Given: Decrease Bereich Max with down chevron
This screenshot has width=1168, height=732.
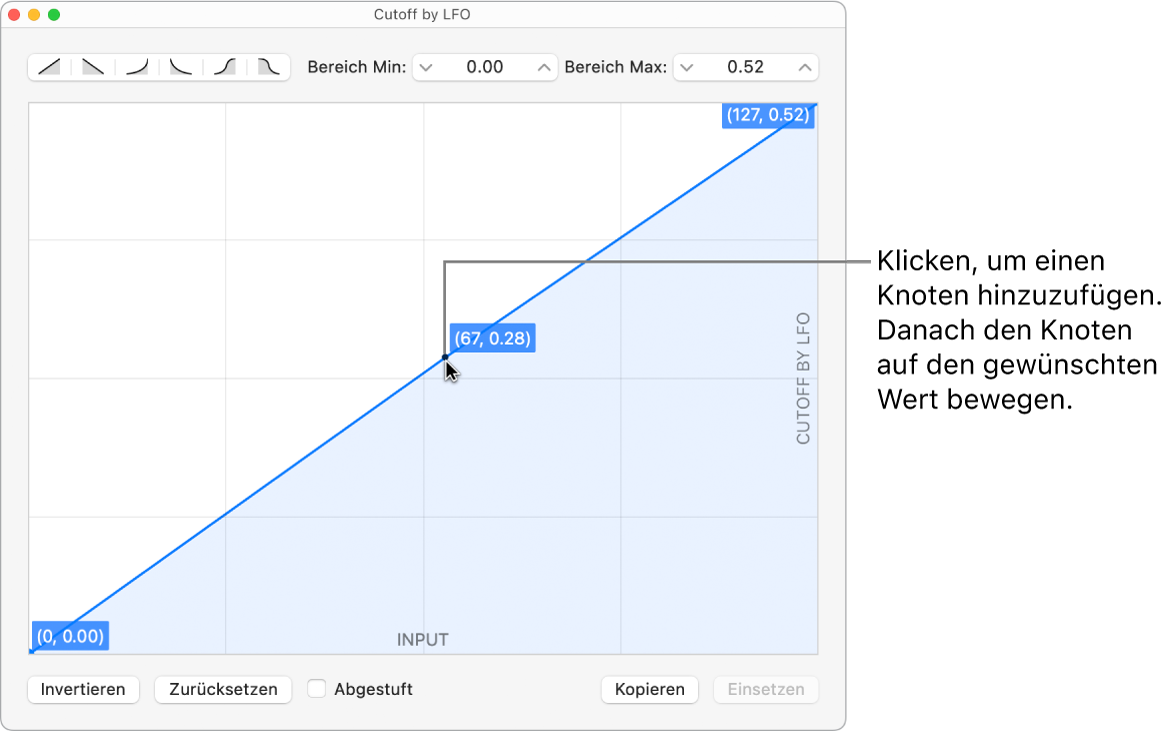Looking at the screenshot, I should point(686,68).
